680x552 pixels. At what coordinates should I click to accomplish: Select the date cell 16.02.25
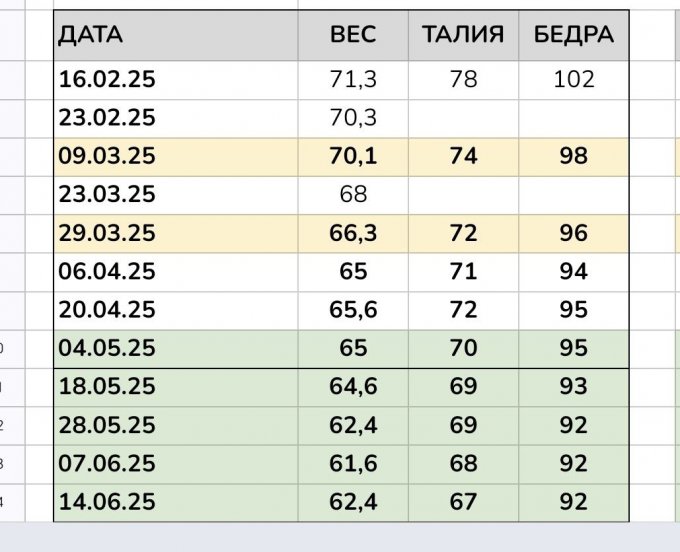(175, 80)
